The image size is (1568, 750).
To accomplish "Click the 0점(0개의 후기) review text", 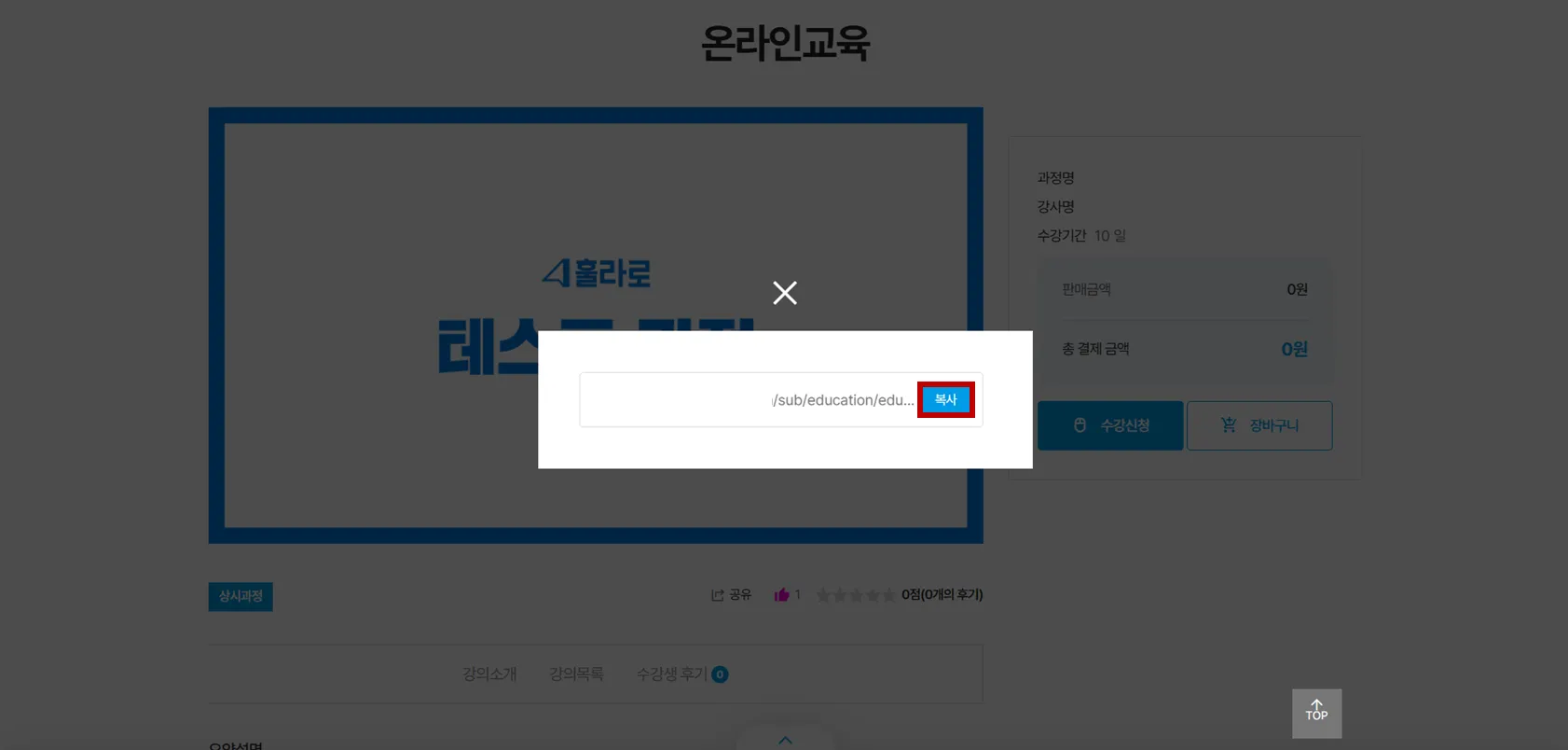I will (x=942, y=594).
